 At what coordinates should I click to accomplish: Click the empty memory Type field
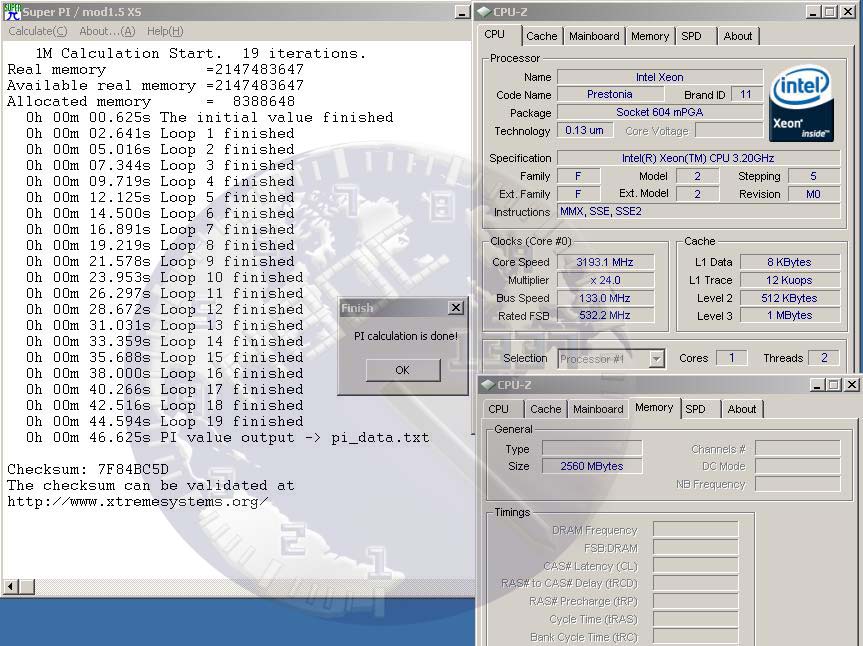(592, 448)
